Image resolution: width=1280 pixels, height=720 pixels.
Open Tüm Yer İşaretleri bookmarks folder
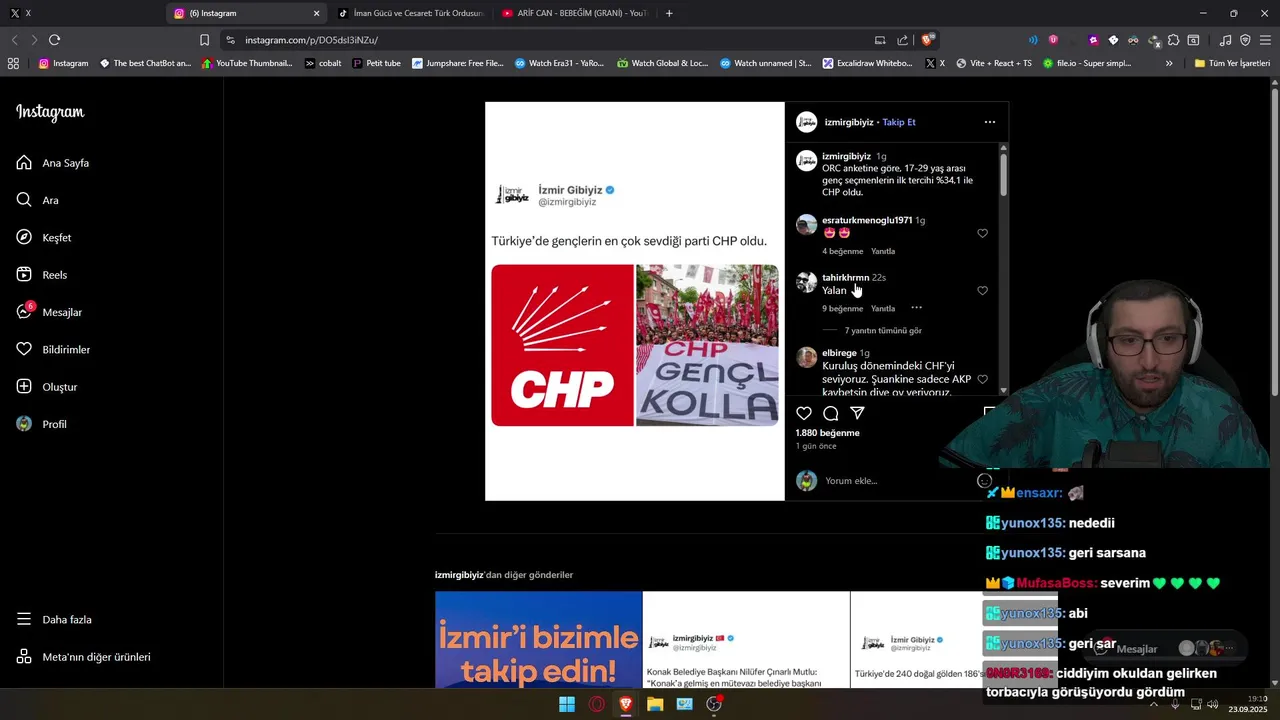click(x=1232, y=63)
